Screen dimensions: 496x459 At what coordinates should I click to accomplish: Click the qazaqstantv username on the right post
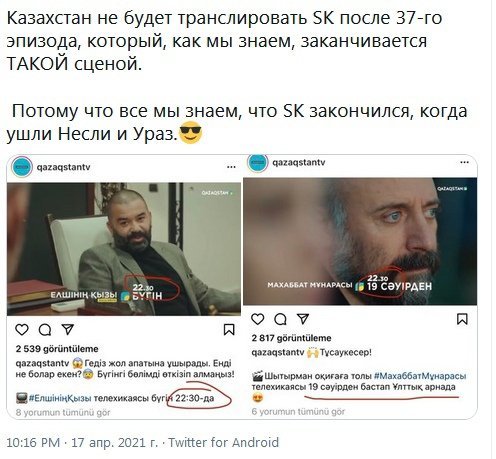click(299, 162)
